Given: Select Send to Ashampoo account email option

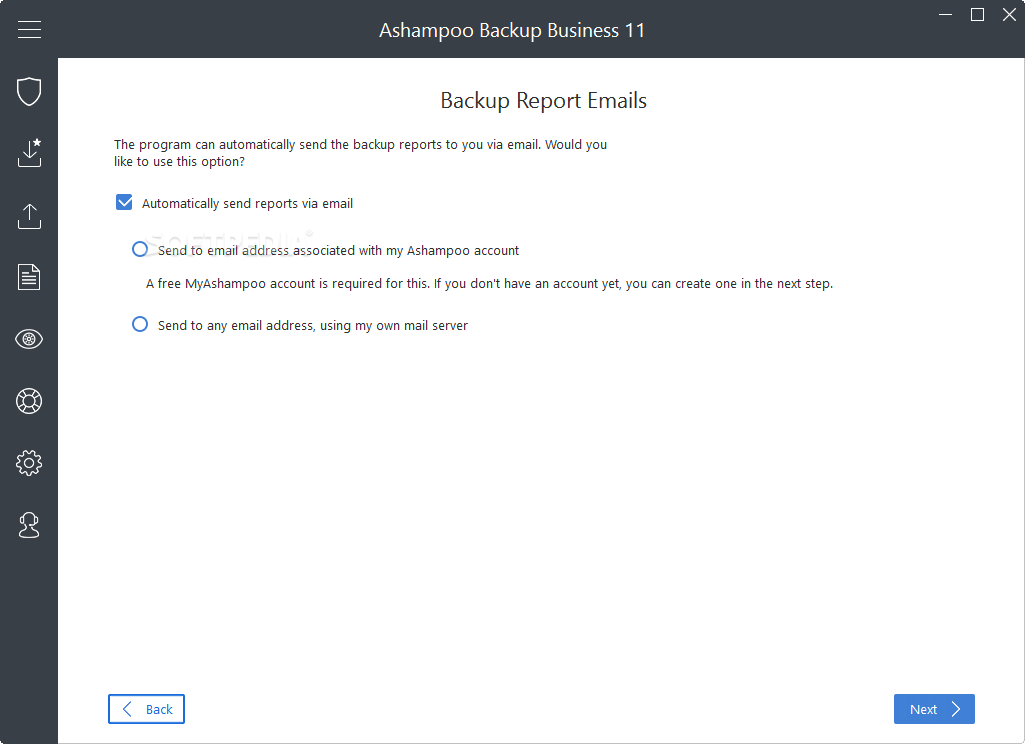Looking at the screenshot, I should (x=140, y=250).
